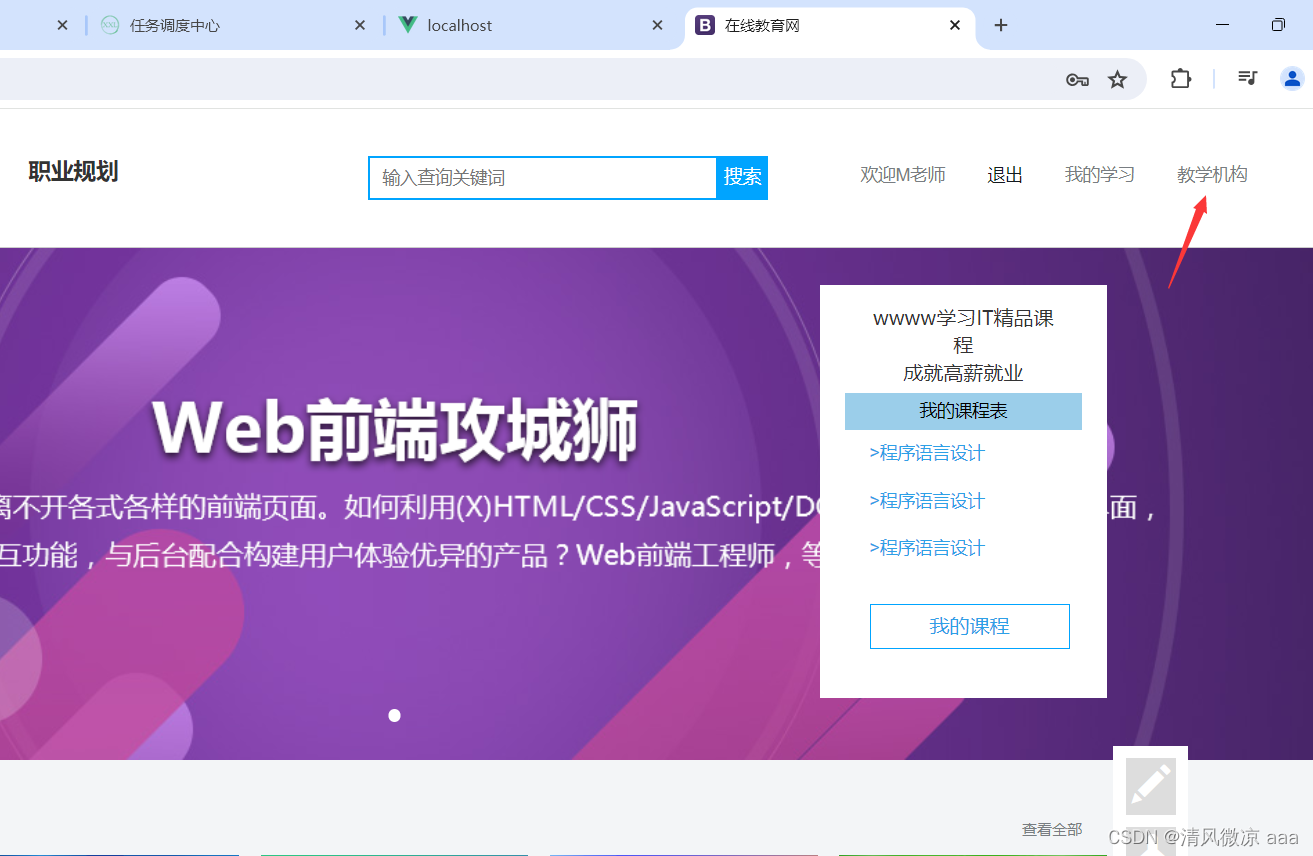Click the 欢迎M老师 user link

[x=903, y=175]
